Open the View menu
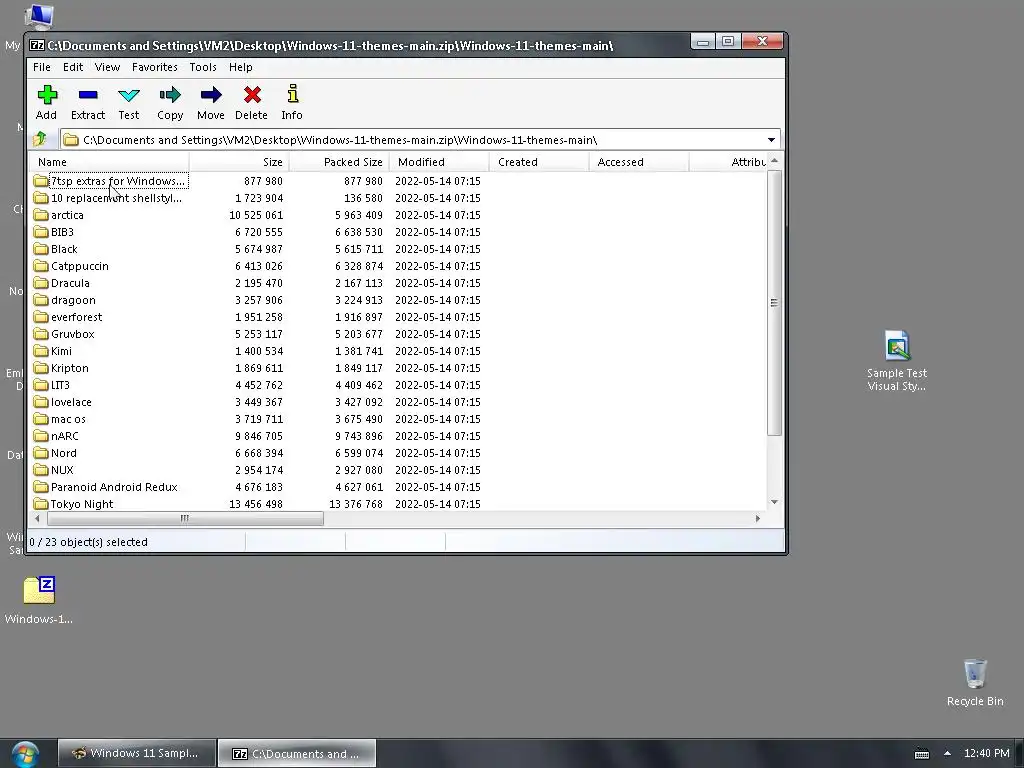This screenshot has width=1024, height=768. [107, 67]
